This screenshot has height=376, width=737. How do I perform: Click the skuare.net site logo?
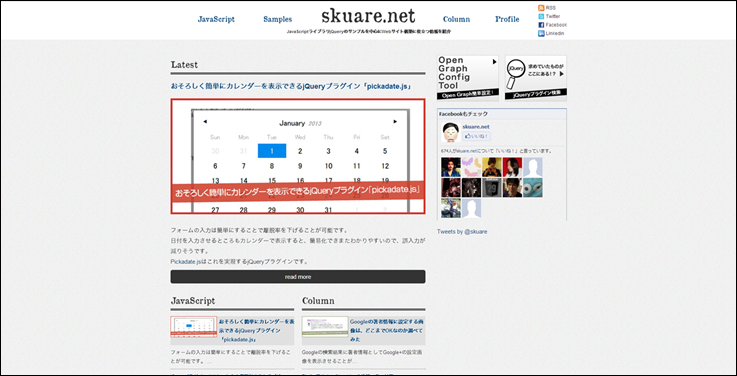click(x=368, y=16)
